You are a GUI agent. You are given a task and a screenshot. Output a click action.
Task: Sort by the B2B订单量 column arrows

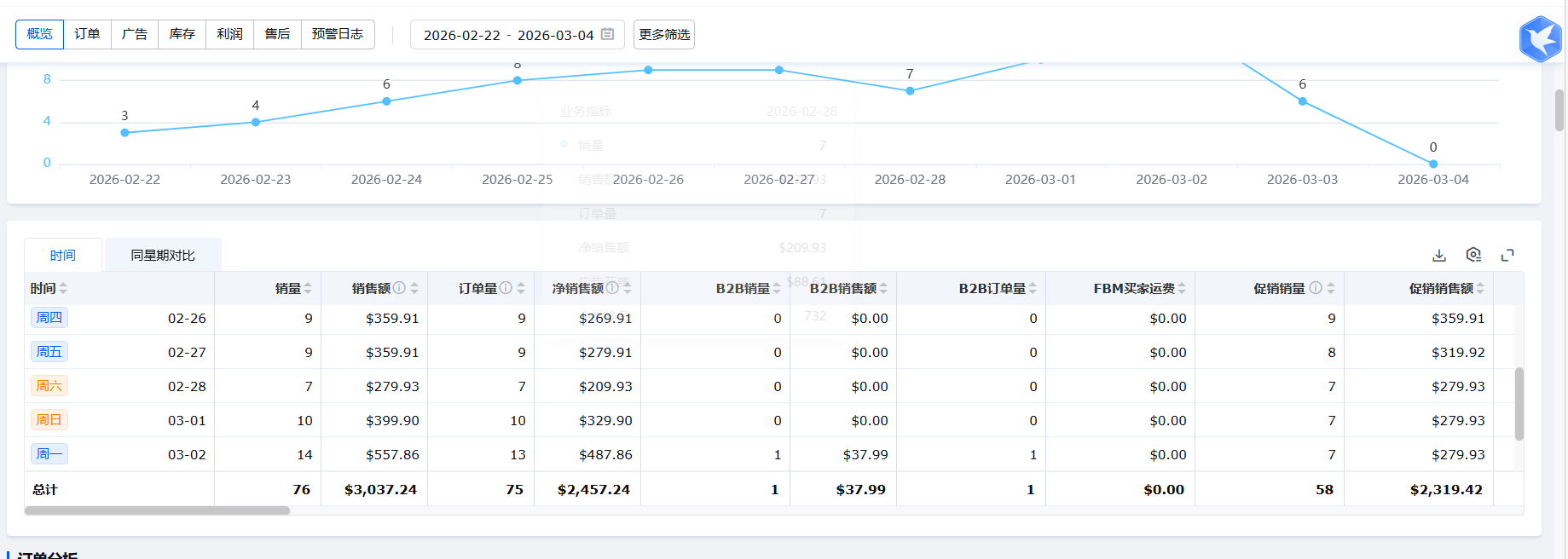(1033, 289)
